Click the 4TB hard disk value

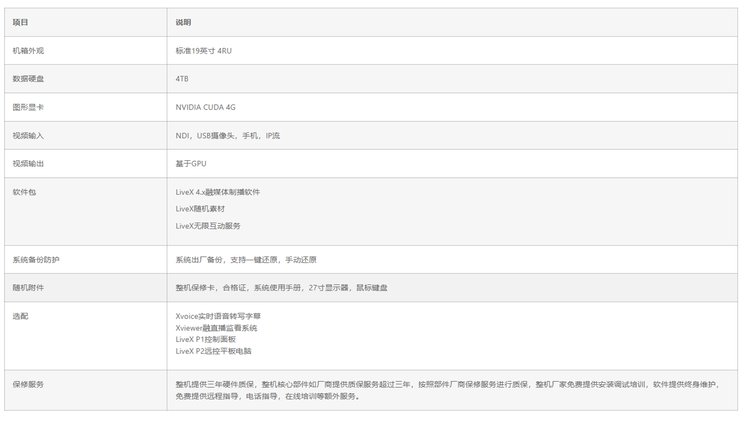(x=182, y=78)
